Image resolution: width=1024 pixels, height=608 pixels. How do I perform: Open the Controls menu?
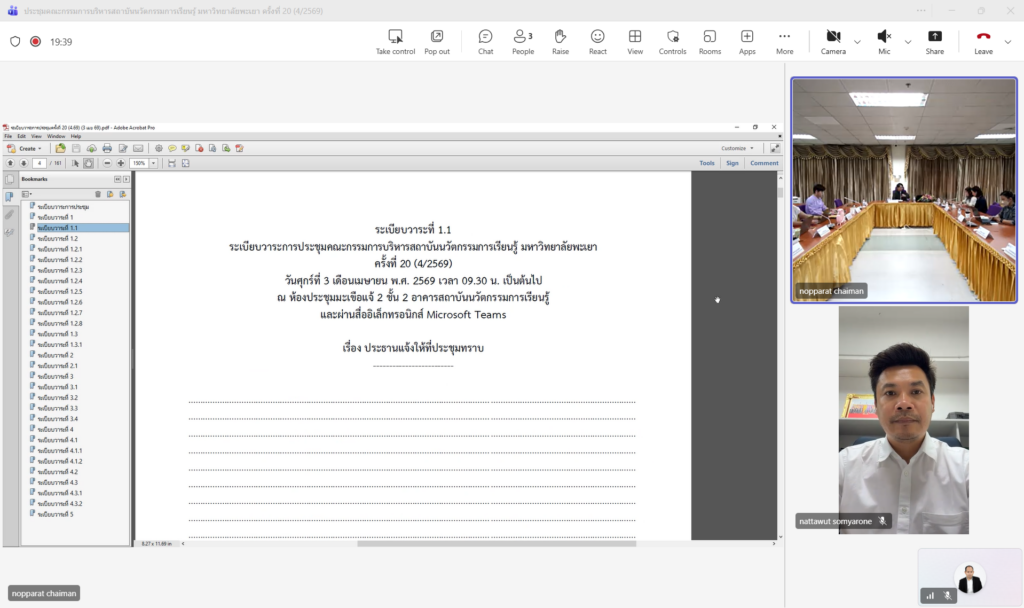pos(672,41)
